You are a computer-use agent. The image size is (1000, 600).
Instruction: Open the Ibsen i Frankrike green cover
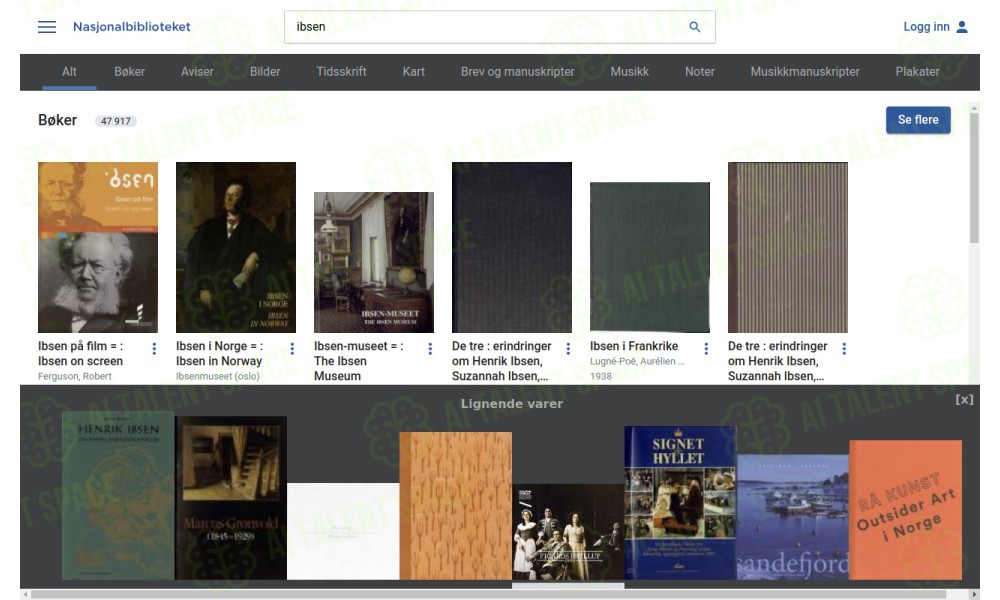(650, 257)
